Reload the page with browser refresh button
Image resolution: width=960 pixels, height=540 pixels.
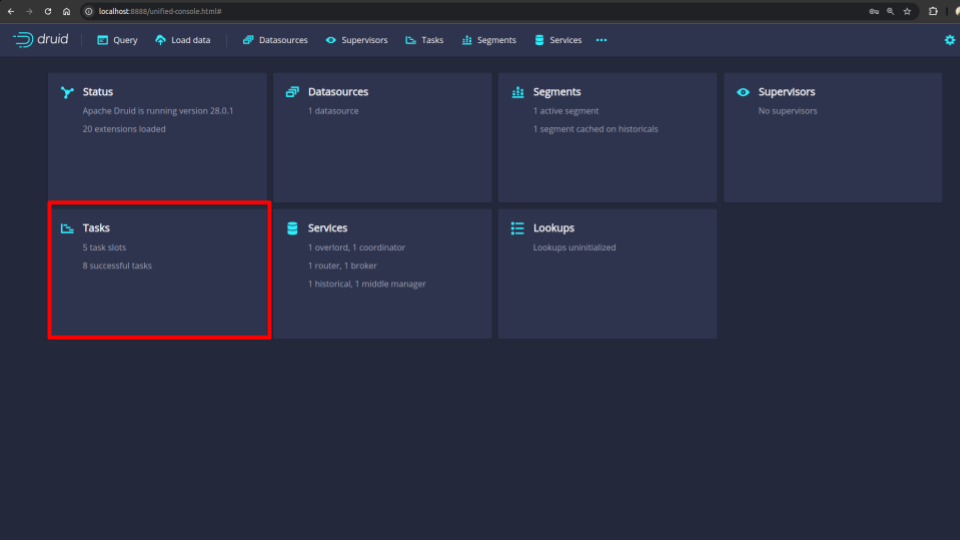click(x=47, y=11)
